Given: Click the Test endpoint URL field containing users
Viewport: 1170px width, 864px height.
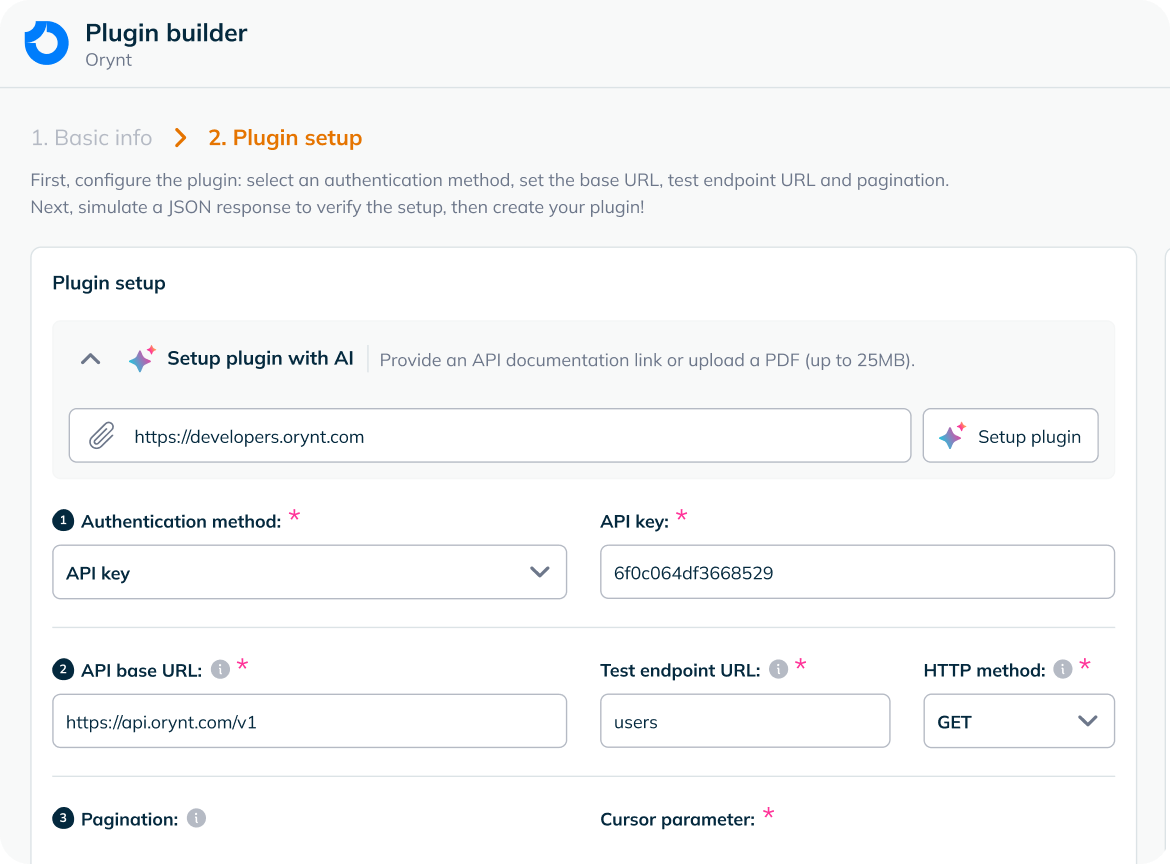Looking at the screenshot, I should tap(744, 721).
